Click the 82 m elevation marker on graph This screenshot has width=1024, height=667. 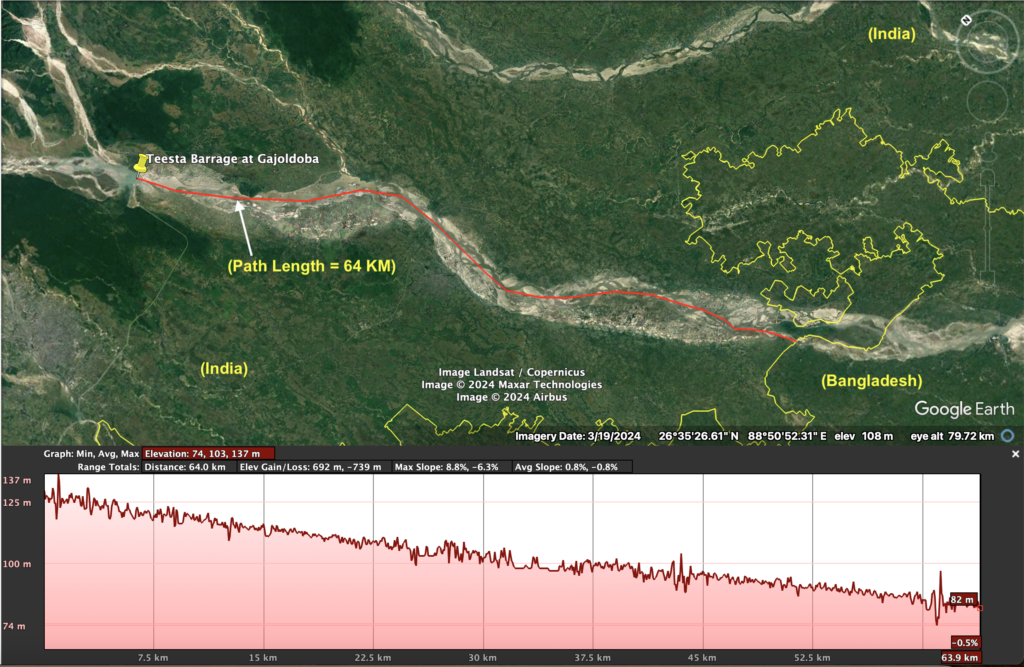click(962, 599)
